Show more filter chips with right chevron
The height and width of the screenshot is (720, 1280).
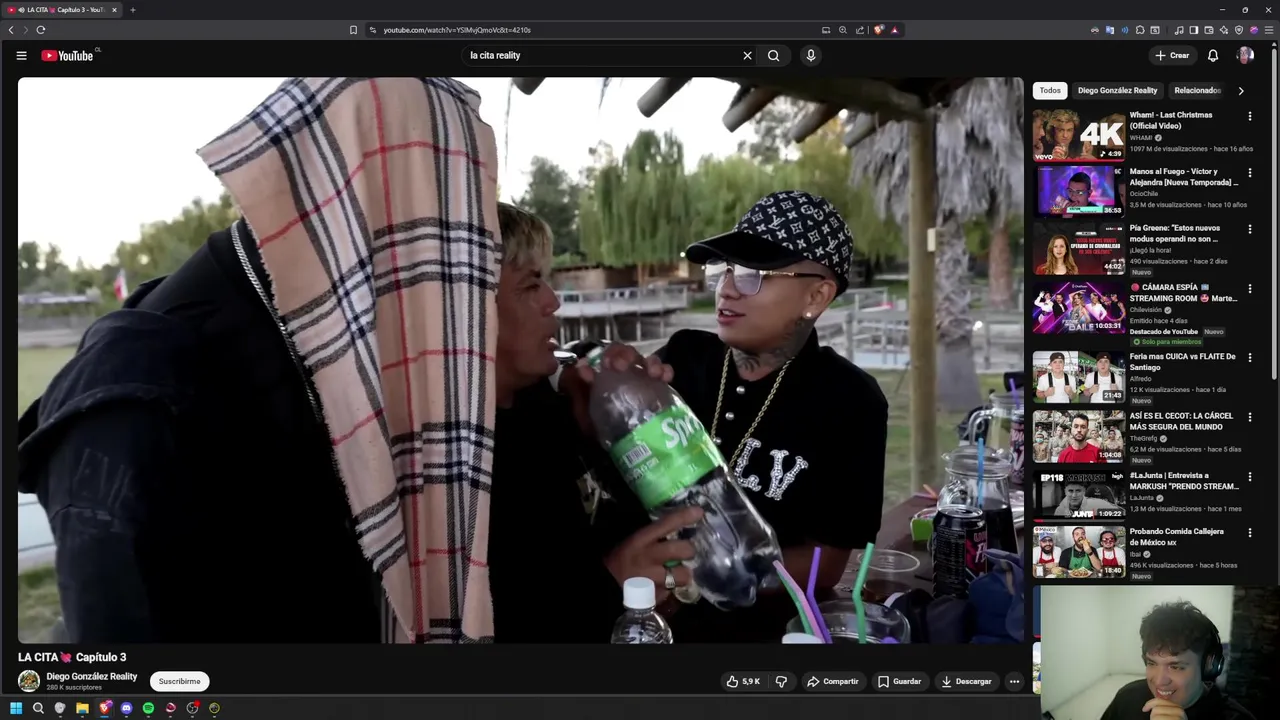pos(1241,90)
